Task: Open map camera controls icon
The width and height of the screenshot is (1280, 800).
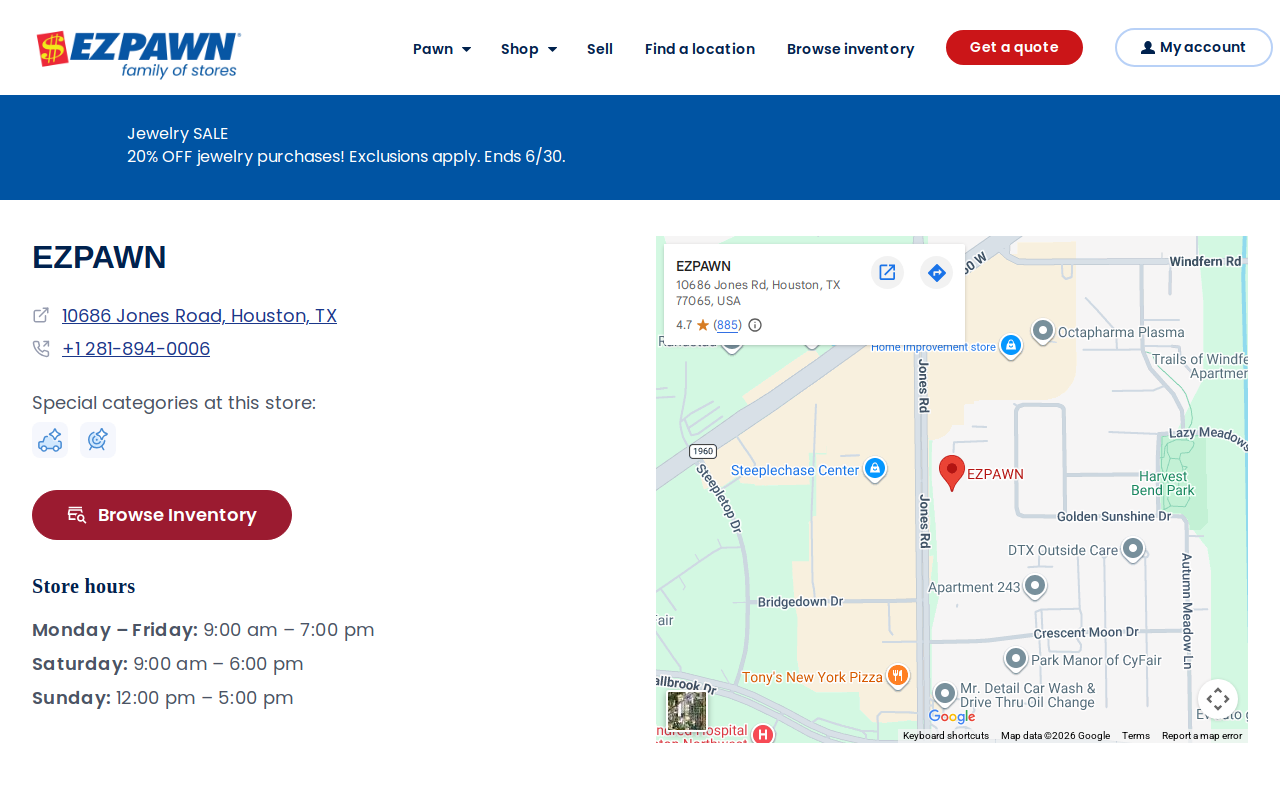Action: [x=1218, y=699]
